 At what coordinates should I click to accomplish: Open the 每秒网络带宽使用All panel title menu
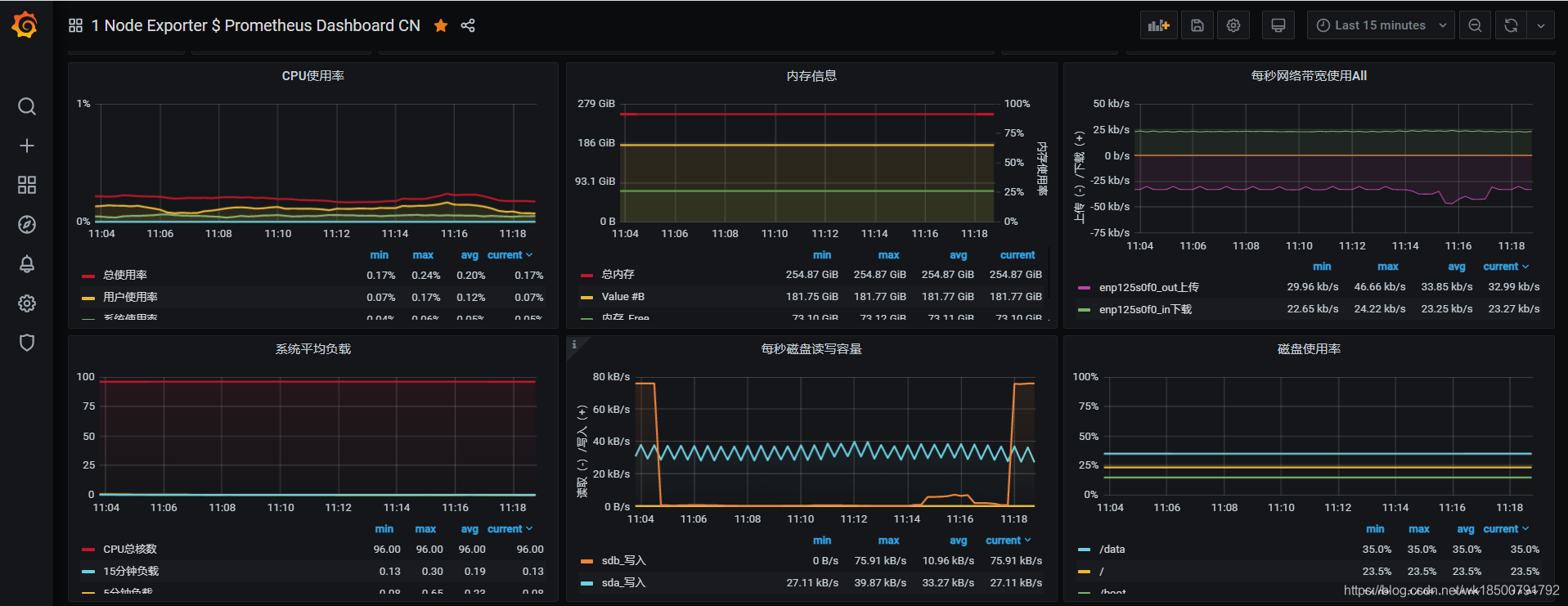point(1309,76)
